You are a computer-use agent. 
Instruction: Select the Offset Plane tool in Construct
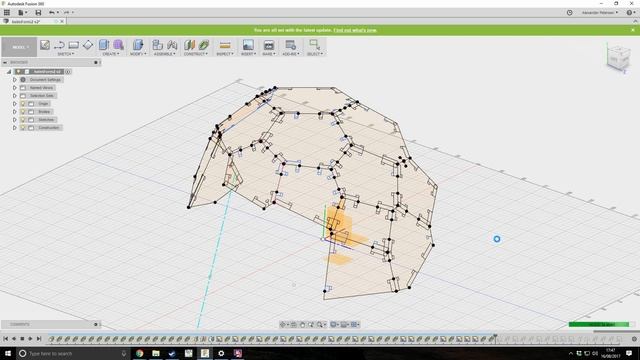pos(189,45)
